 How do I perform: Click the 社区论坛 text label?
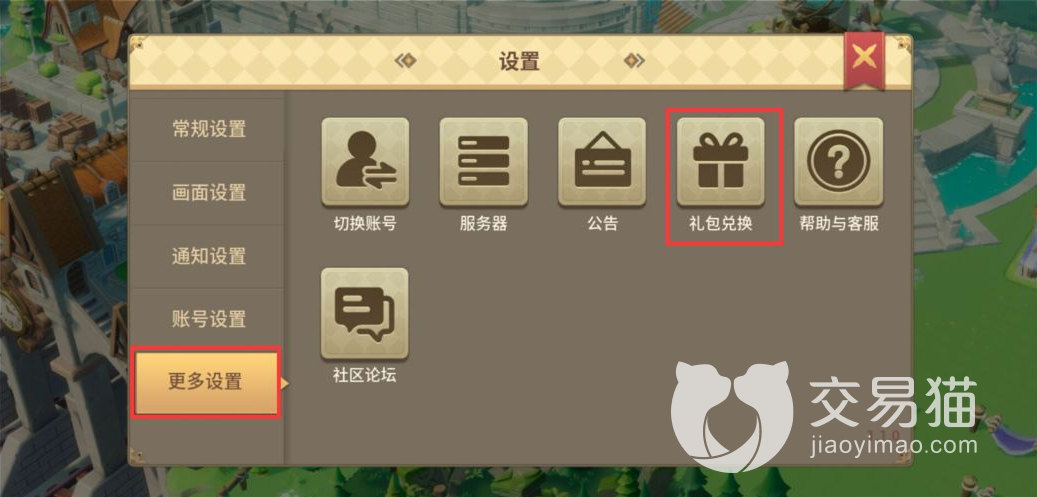(x=365, y=375)
